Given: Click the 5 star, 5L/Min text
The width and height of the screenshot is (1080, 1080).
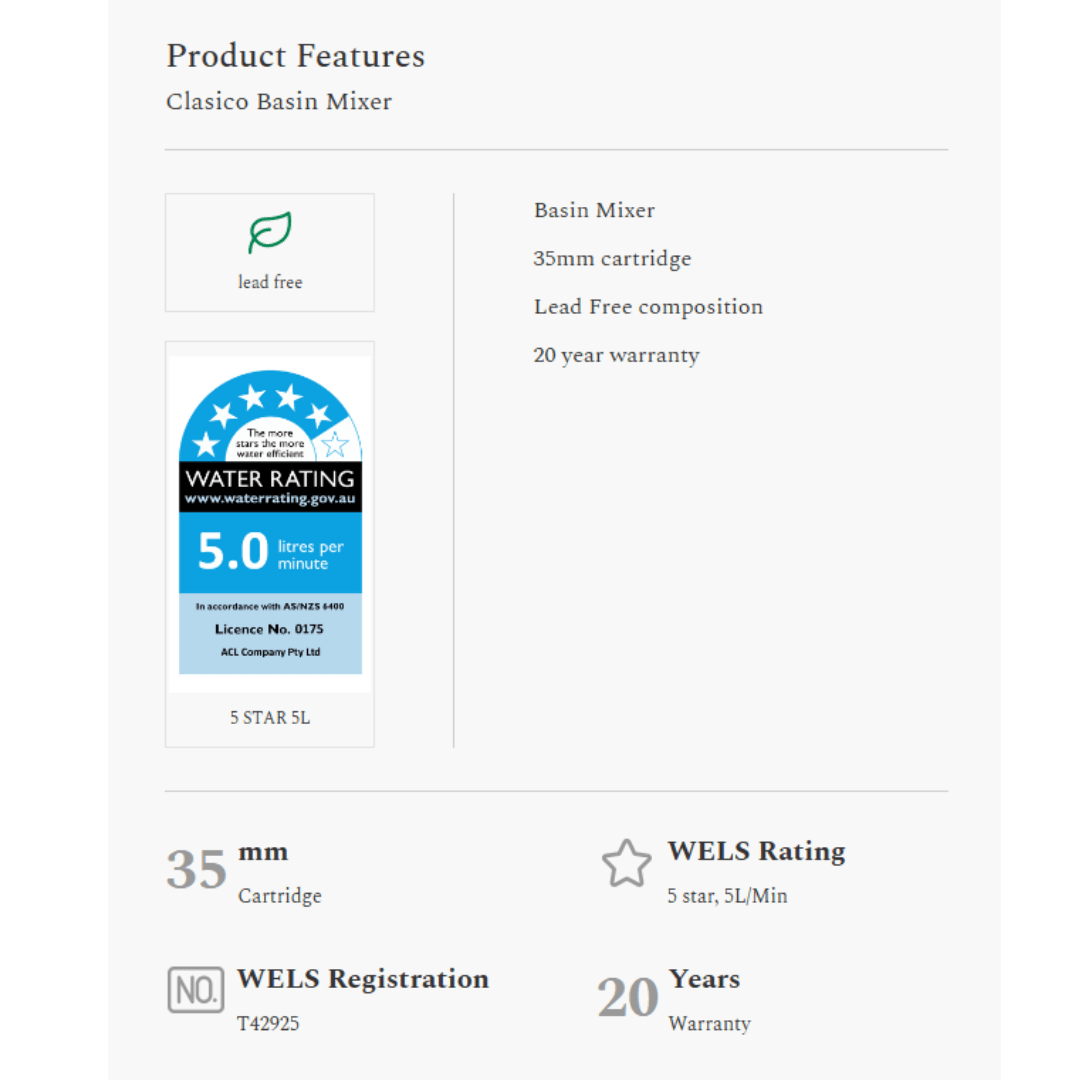Looking at the screenshot, I should (727, 896).
